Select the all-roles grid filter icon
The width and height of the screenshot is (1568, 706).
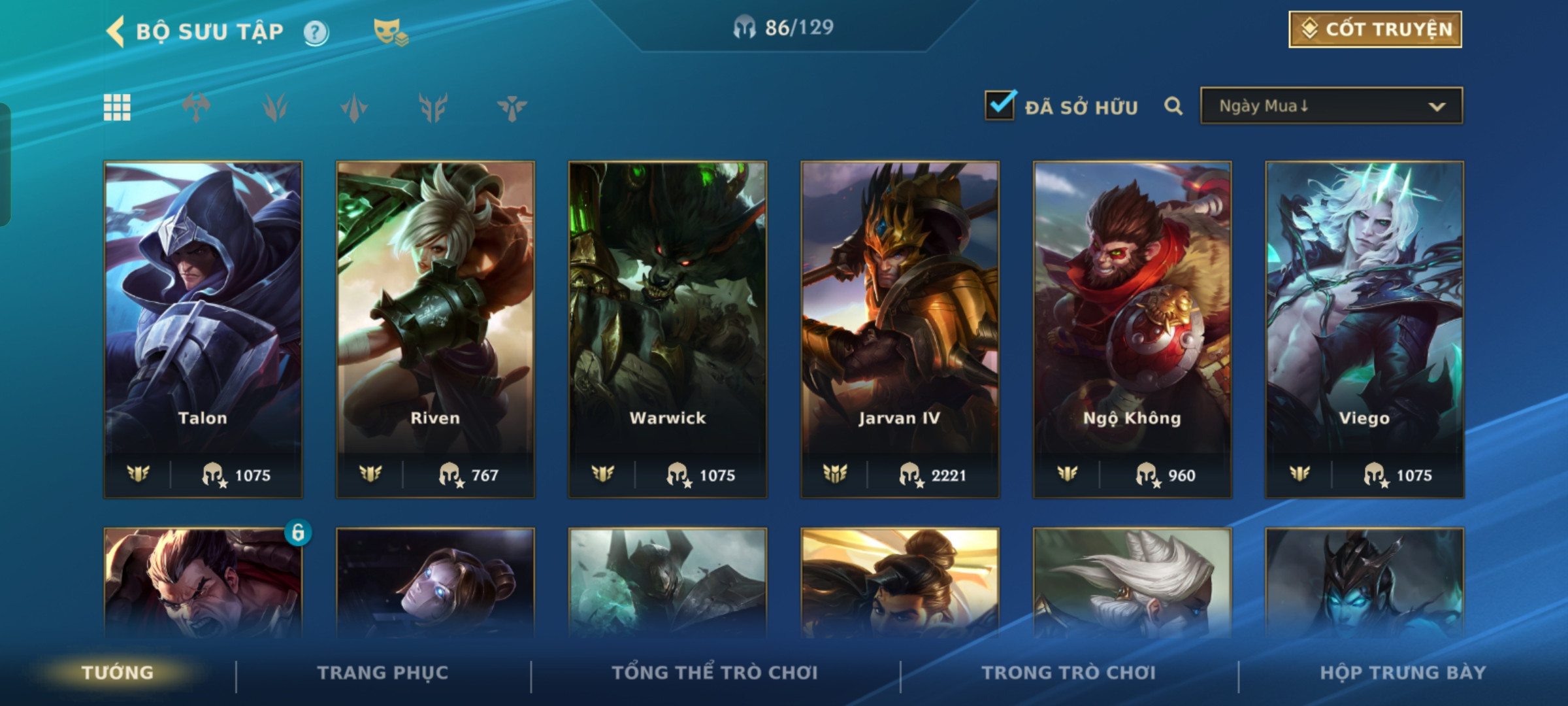pyautogui.click(x=117, y=107)
